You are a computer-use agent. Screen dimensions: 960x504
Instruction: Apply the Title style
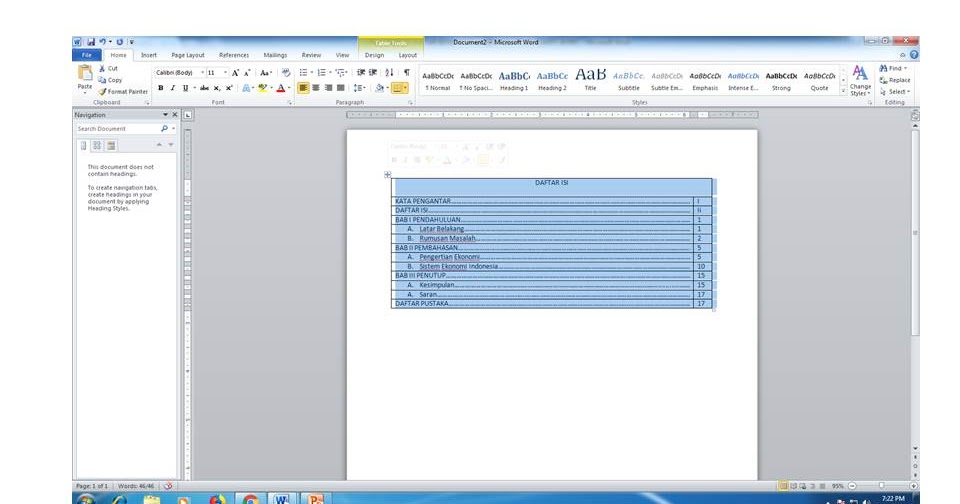click(x=590, y=80)
